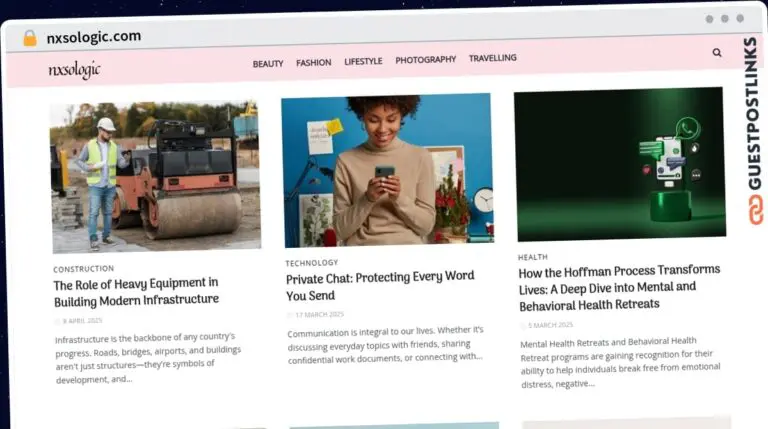Click the Construction category label

pyautogui.click(x=84, y=269)
